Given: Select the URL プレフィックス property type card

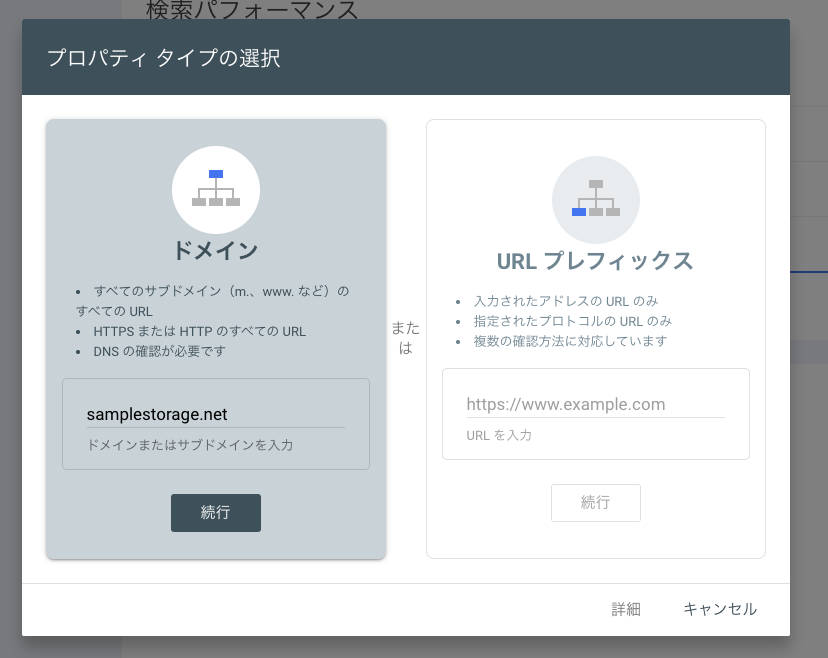Looking at the screenshot, I should (x=596, y=337).
